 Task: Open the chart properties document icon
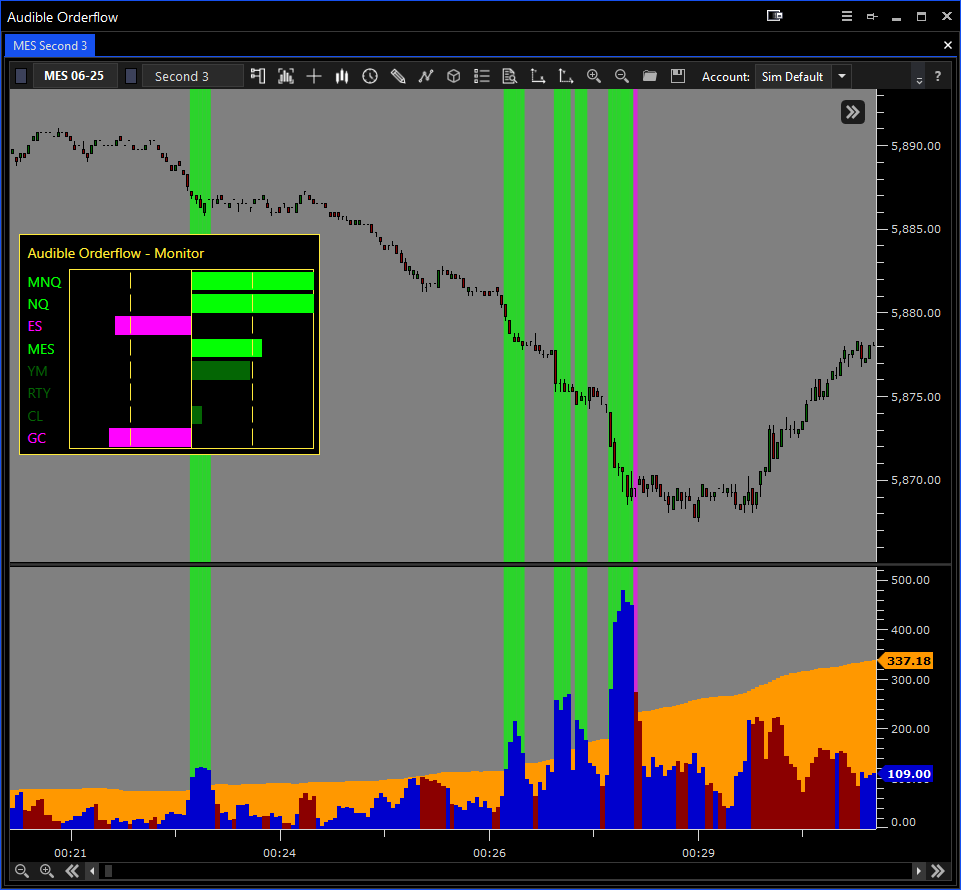(509, 76)
